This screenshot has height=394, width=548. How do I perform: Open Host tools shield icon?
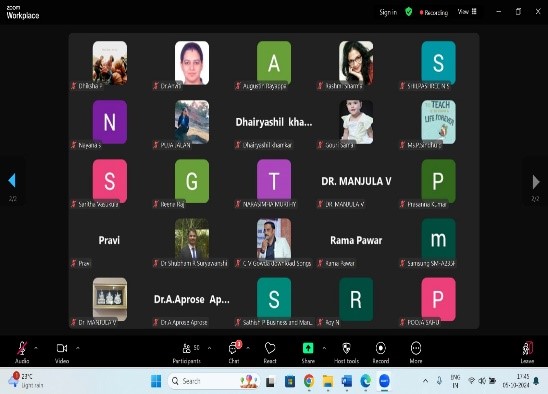point(346,352)
